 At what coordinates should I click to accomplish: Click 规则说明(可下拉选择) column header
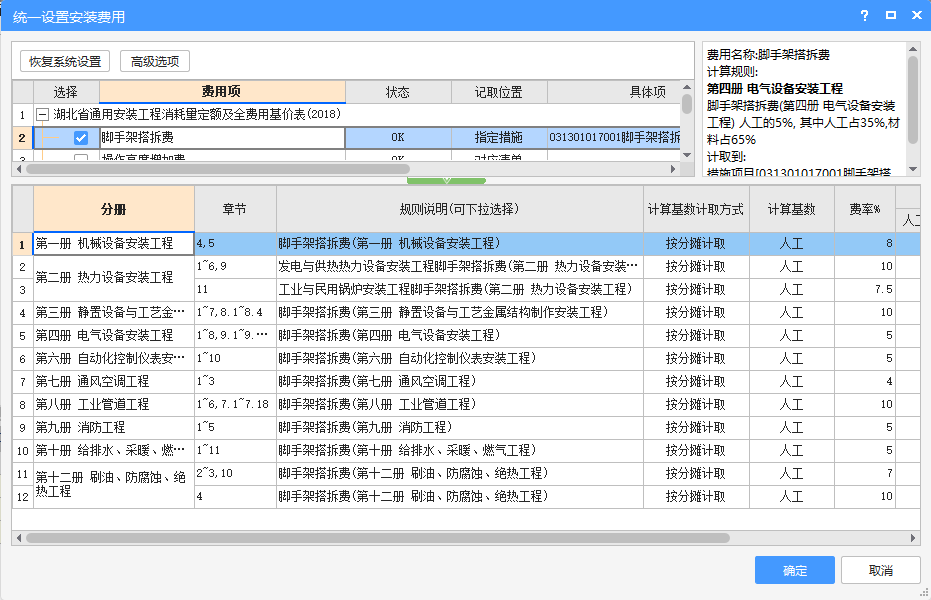tap(460, 209)
